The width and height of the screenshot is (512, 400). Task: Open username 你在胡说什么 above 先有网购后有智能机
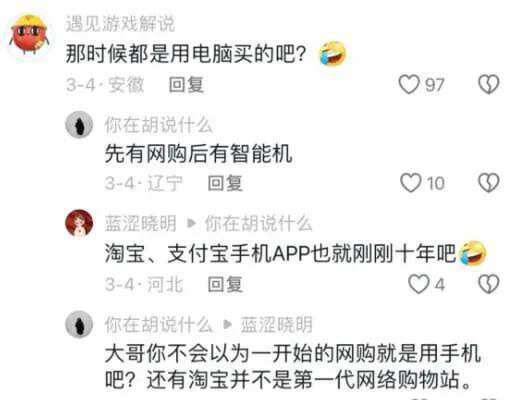pos(159,125)
